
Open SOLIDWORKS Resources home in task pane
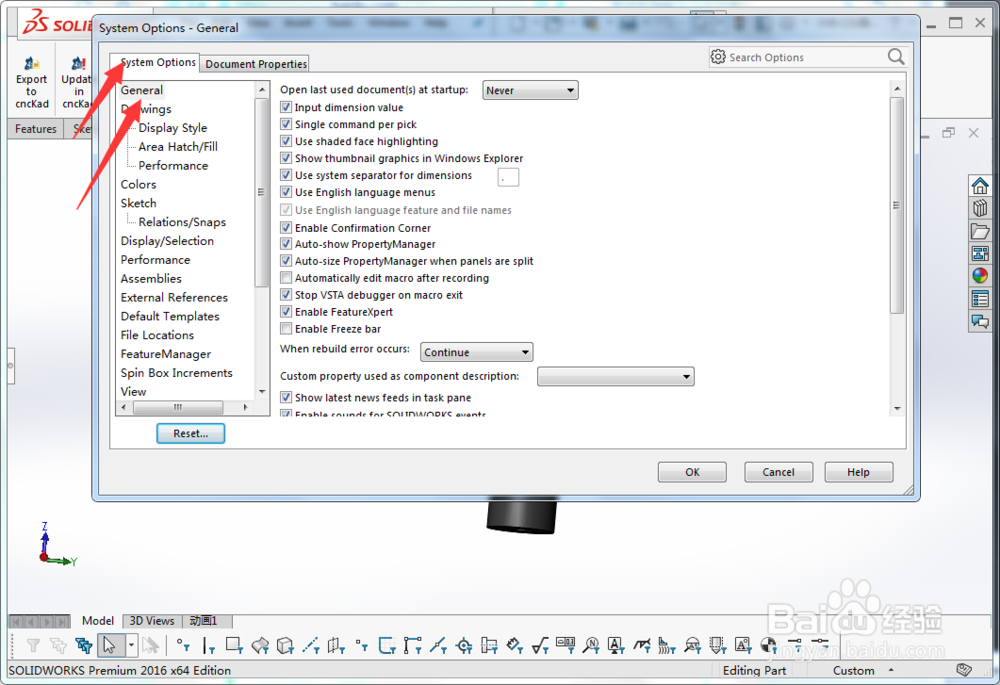(980, 186)
